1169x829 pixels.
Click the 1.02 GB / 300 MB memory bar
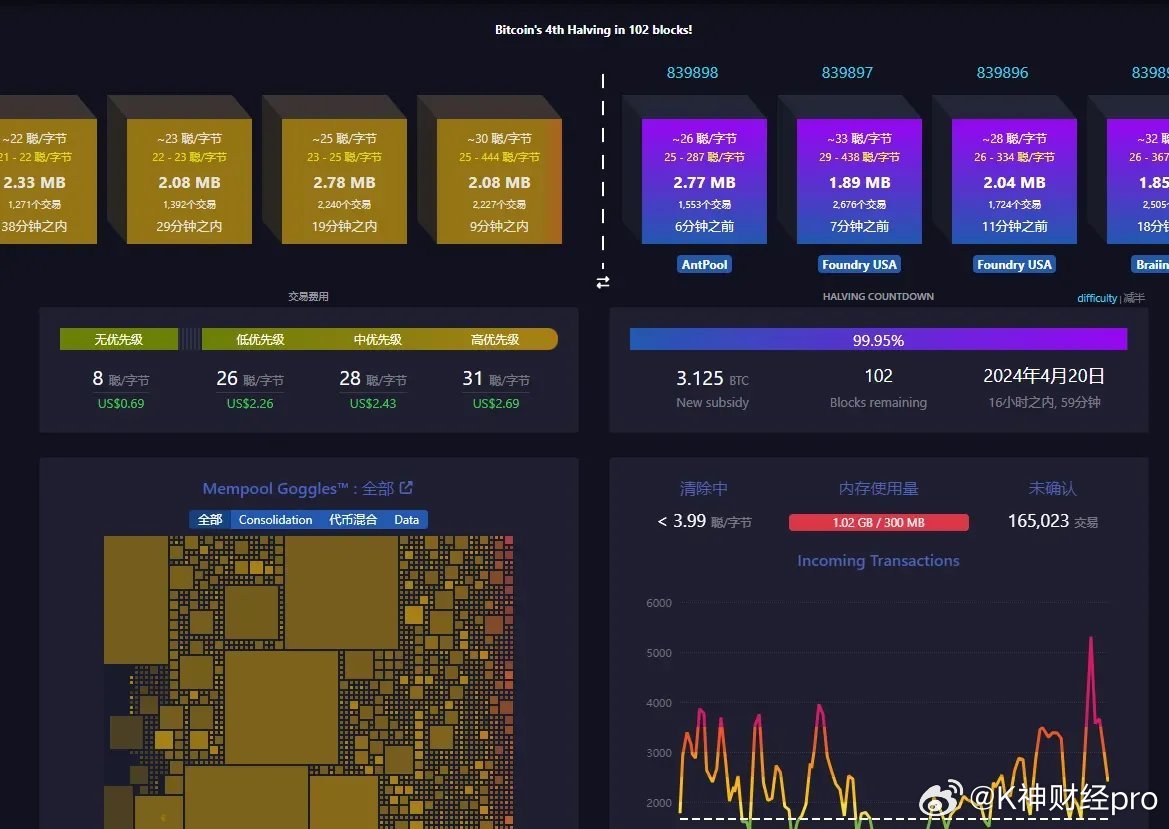click(x=878, y=523)
